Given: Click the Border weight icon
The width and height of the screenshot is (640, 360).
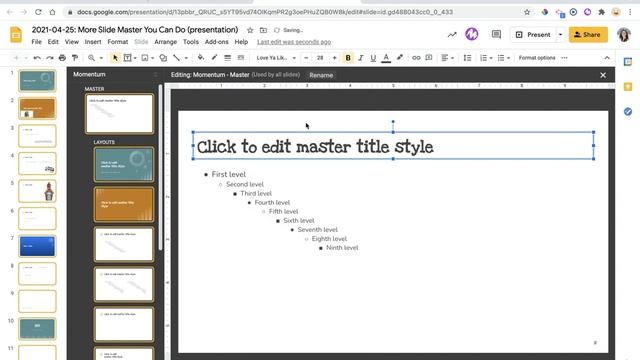Looking at the screenshot, I should [227, 58].
